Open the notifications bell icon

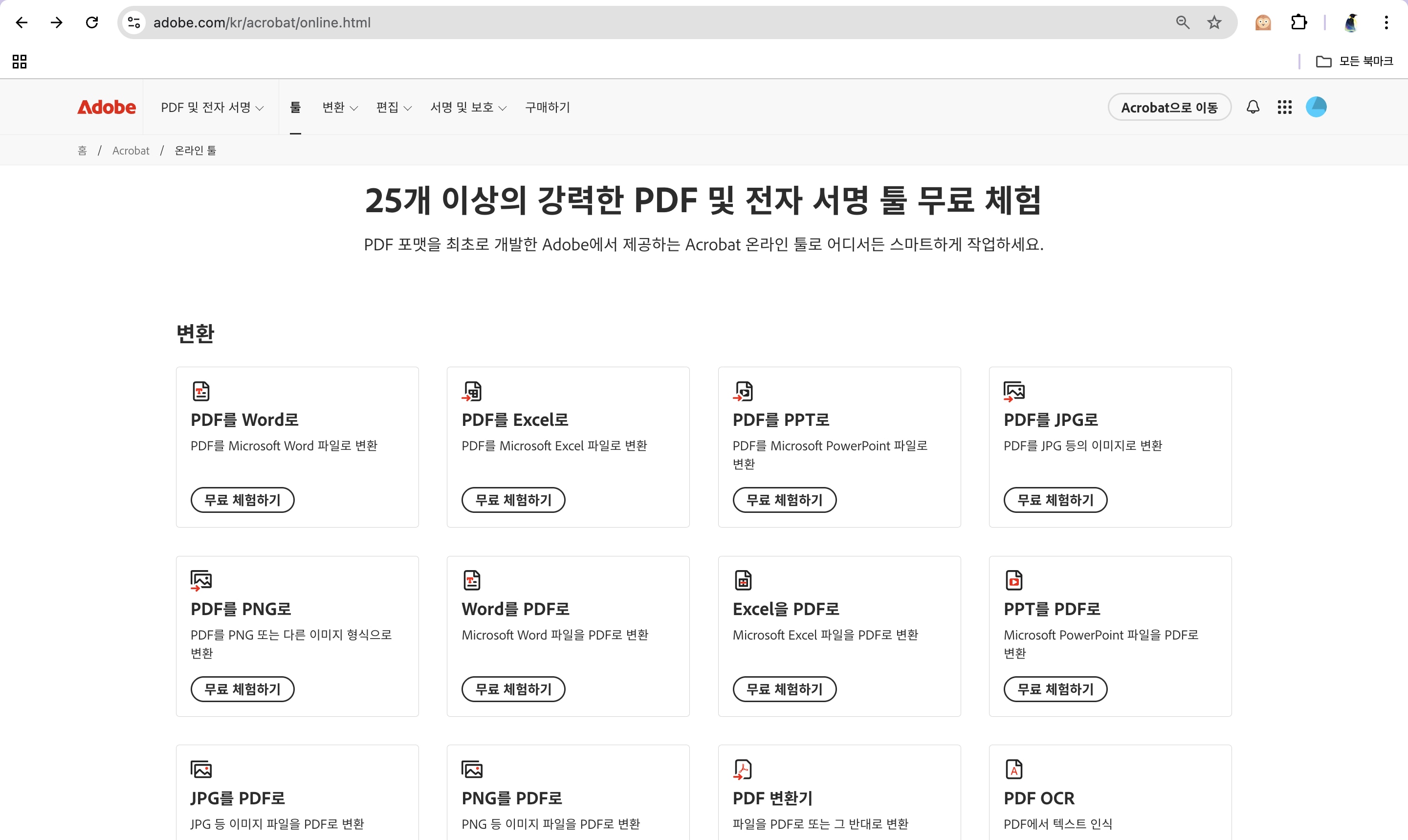click(x=1253, y=107)
